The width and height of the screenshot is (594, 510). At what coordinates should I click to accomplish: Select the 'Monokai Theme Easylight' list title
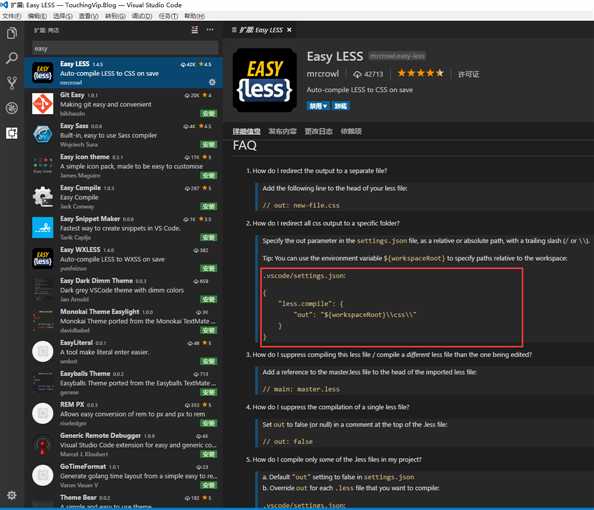(x=100, y=311)
